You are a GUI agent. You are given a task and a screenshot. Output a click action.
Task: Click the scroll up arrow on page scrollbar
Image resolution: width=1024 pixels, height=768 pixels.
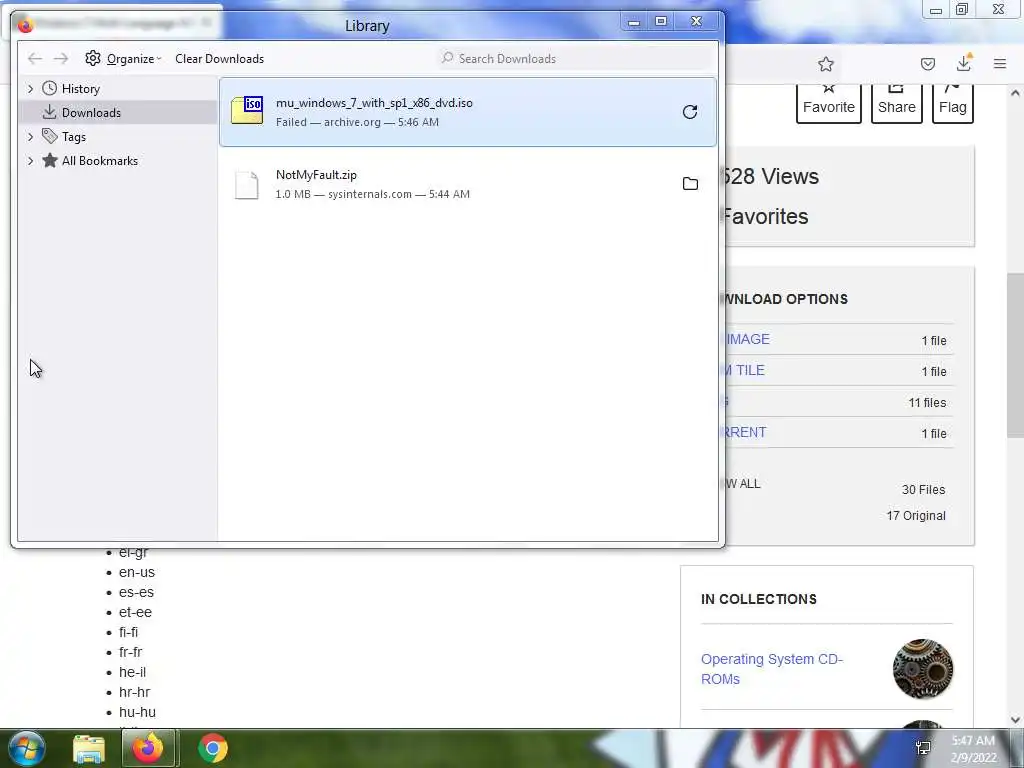(1015, 93)
